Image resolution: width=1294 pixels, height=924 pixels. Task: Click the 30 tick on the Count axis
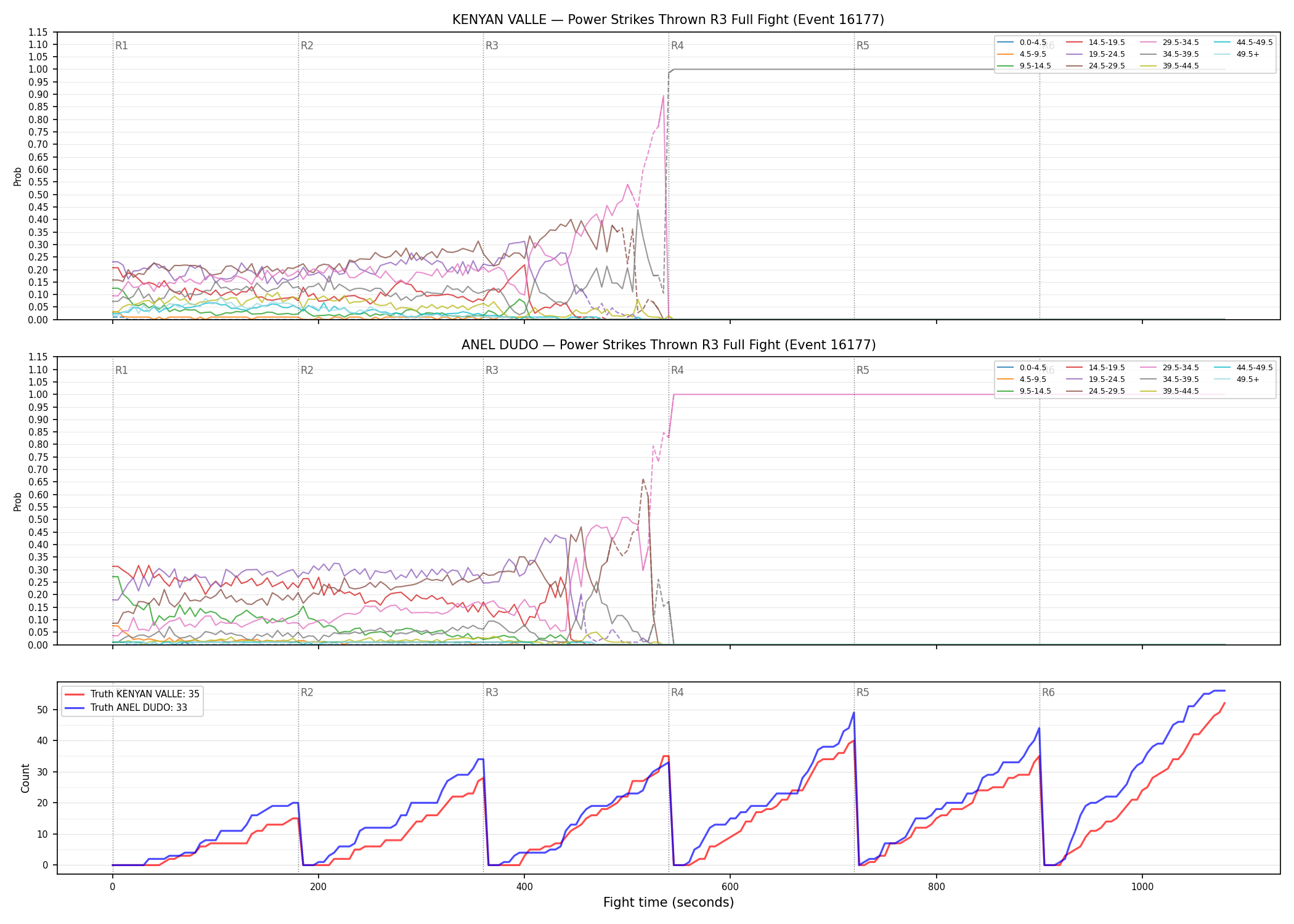[x=43, y=772]
